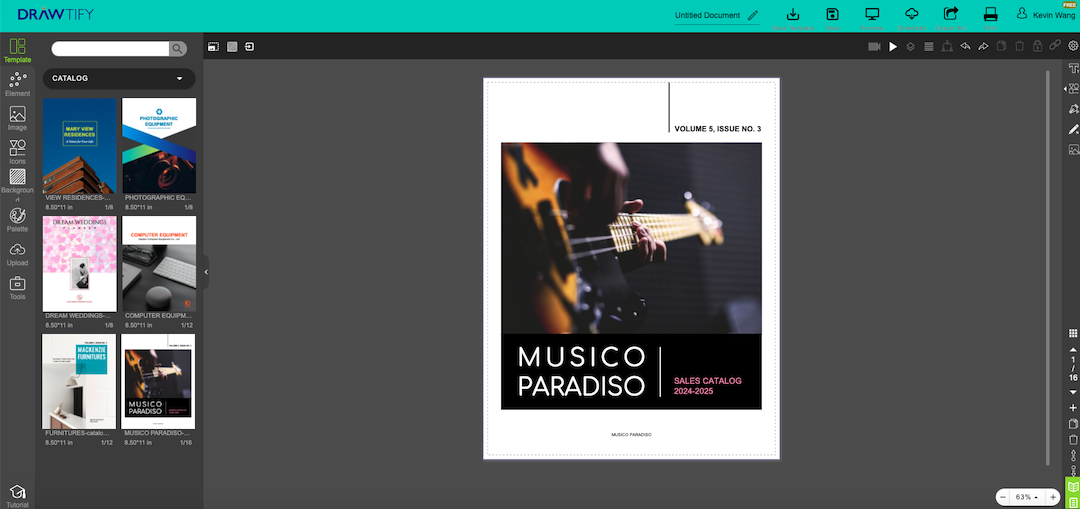Edit the Untitled Document name pencil
The height and width of the screenshot is (509, 1080).
click(x=753, y=15)
